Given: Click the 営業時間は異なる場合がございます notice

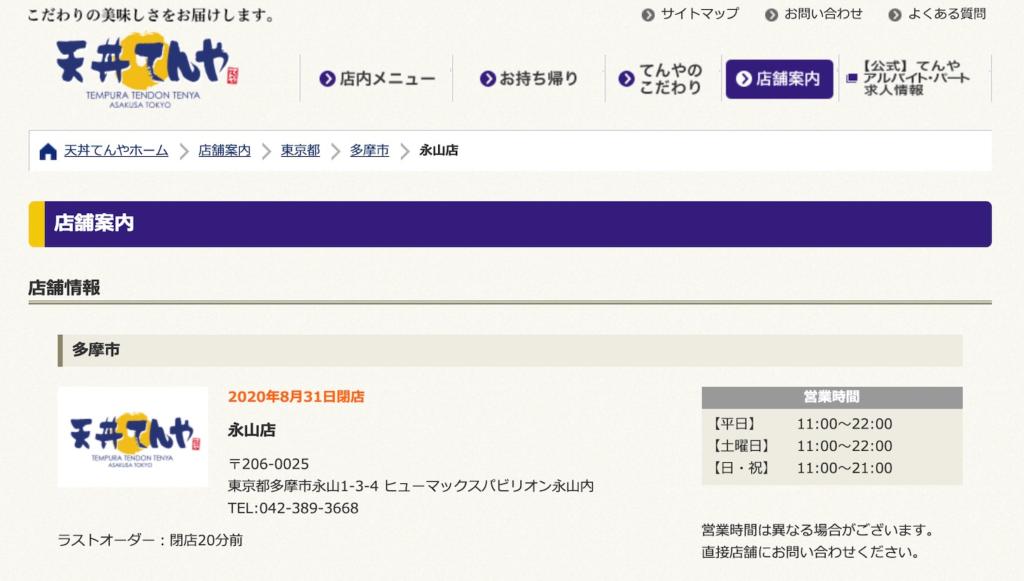Looking at the screenshot, I should point(819,530).
